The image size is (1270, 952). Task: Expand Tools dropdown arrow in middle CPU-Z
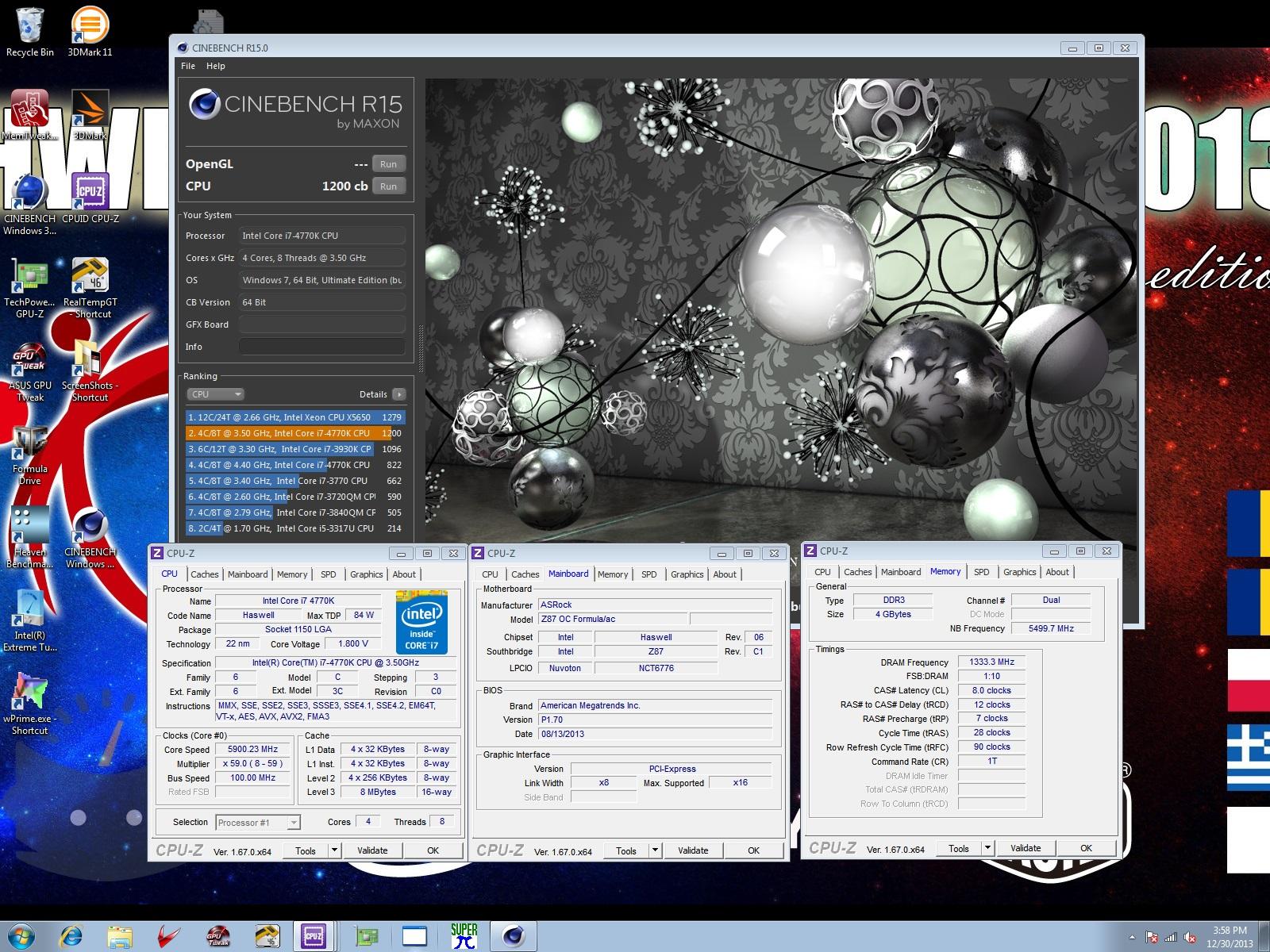tap(655, 850)
